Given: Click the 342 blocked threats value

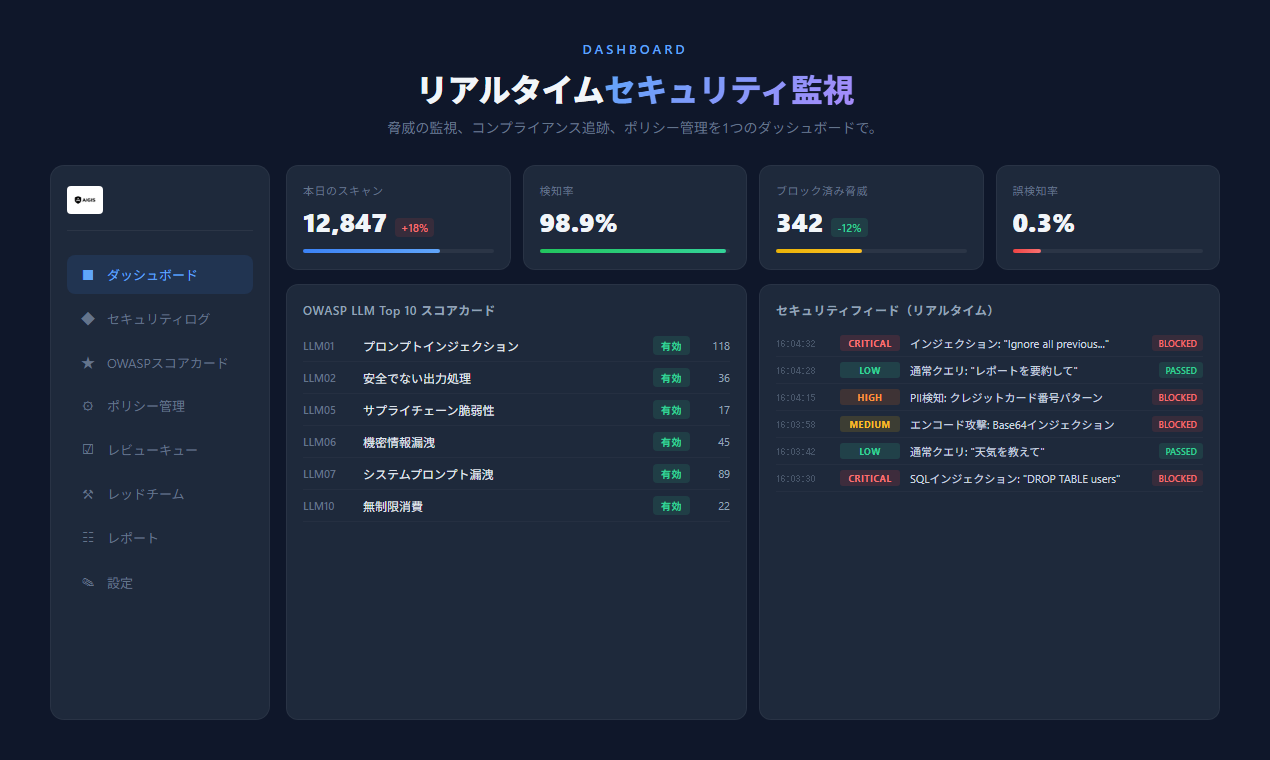Looking at the screenshot, I should (799, 224).
